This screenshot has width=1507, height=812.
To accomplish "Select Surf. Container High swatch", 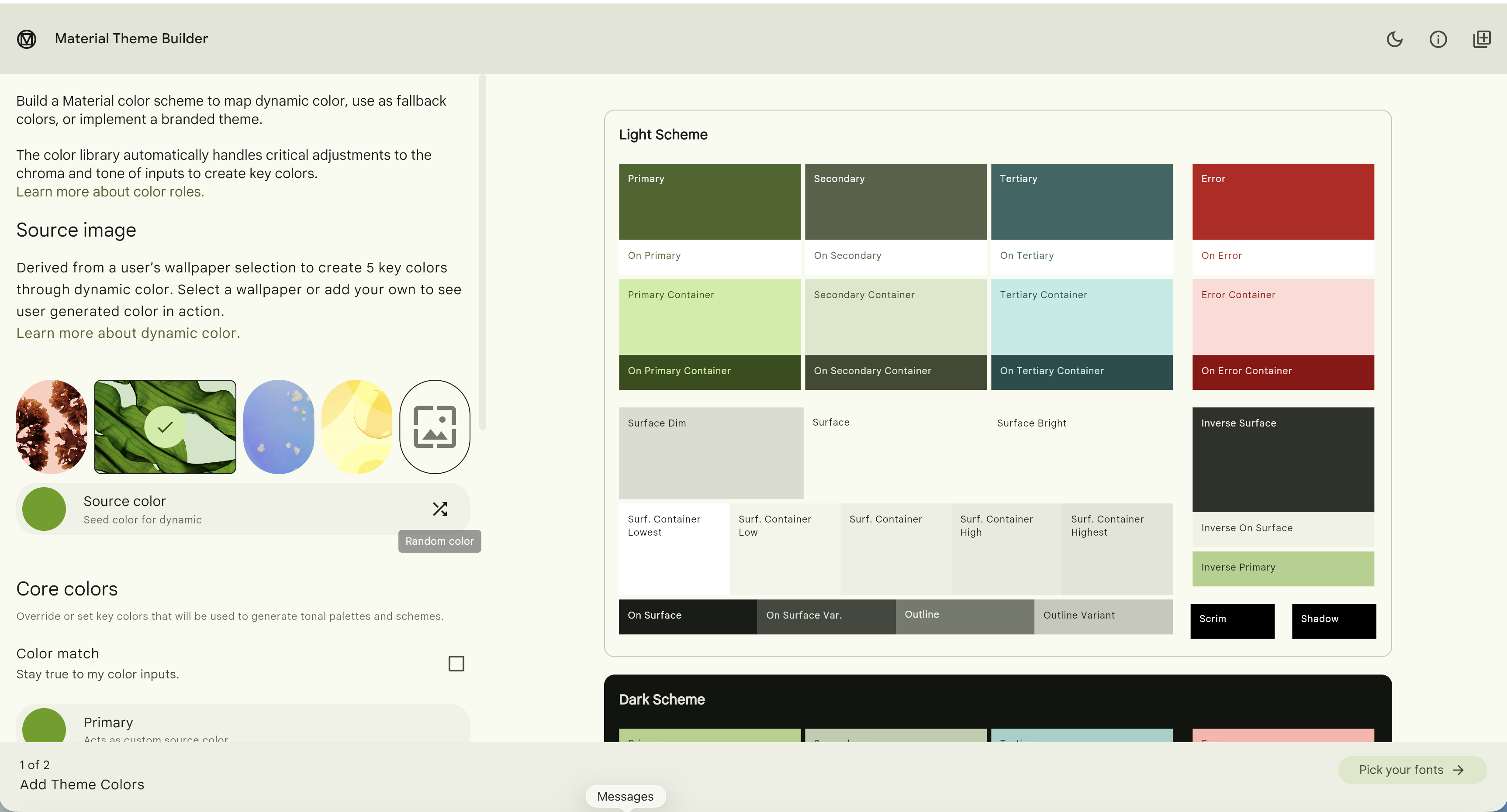I will pyautogui.click(x=1007, y=550).
